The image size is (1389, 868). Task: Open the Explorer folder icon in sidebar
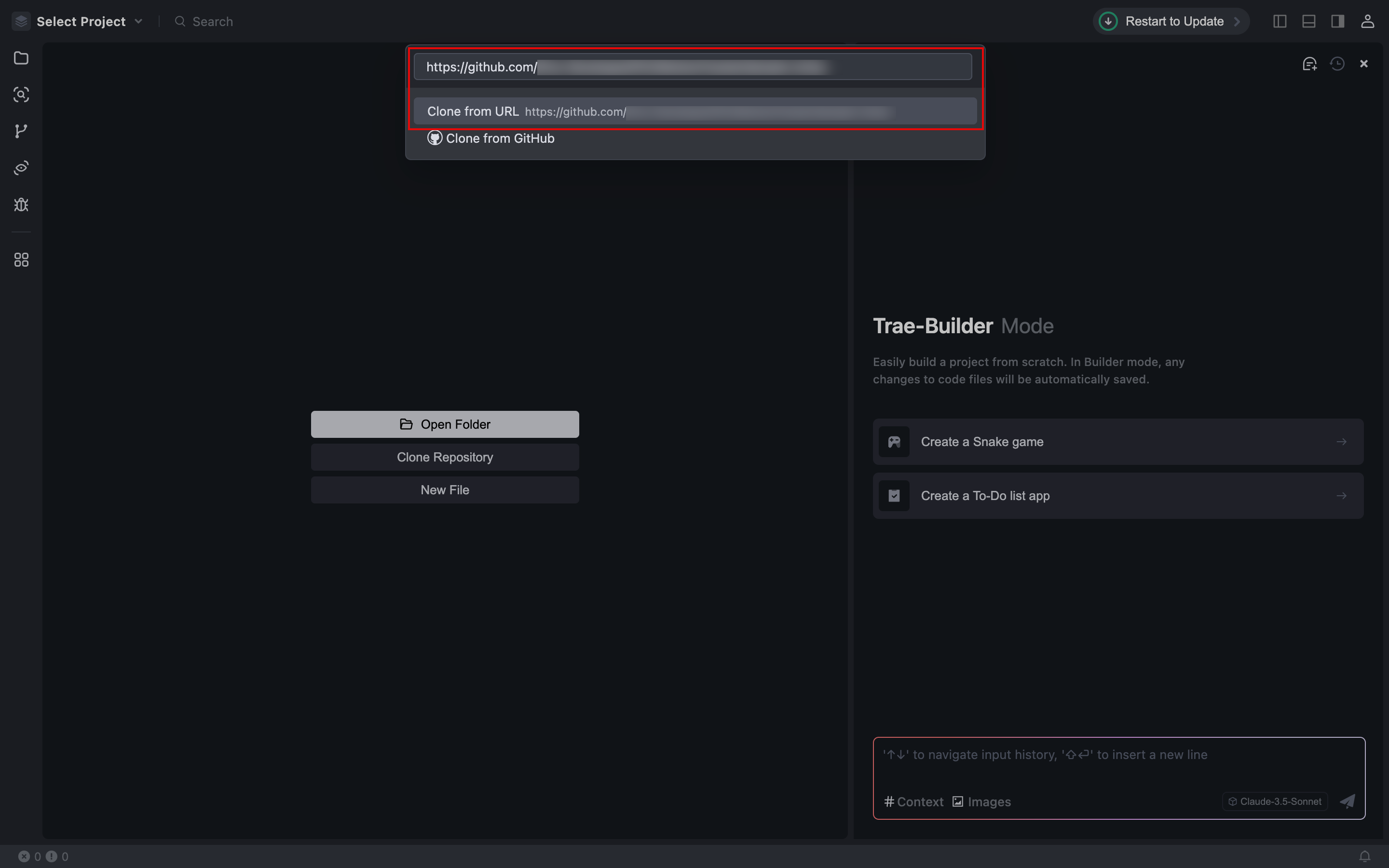(21, 58)
